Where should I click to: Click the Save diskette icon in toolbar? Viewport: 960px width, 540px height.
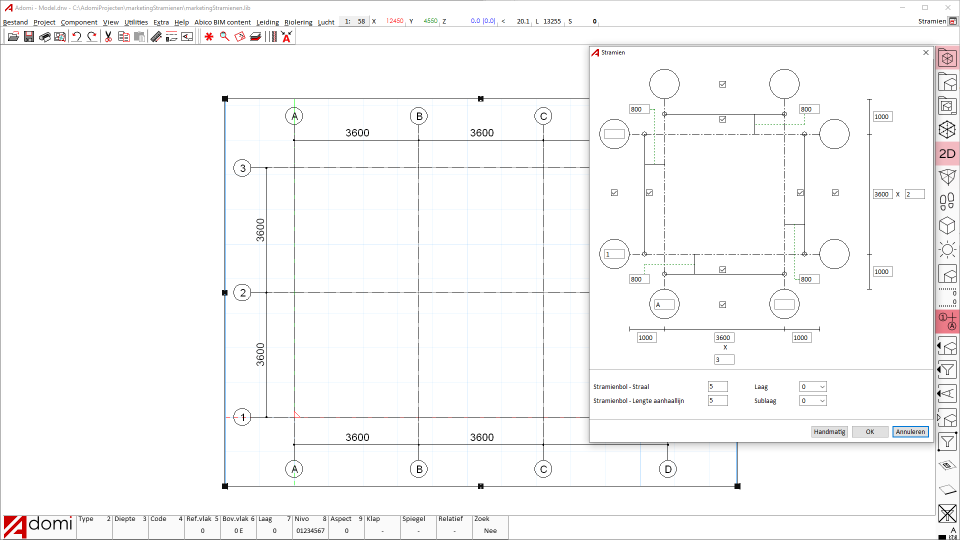29,37
